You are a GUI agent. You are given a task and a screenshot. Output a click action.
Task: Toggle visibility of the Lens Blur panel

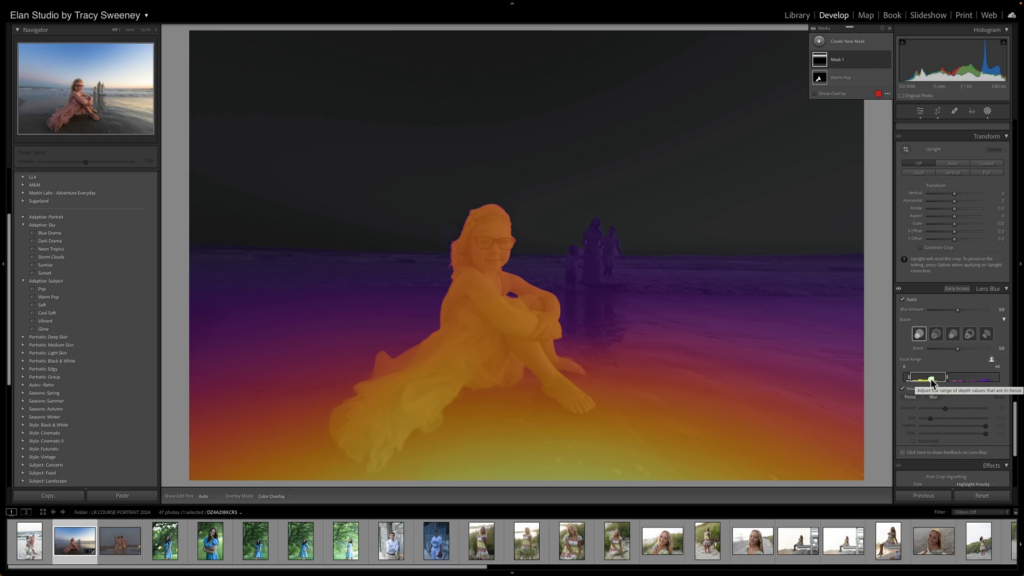(x=899, y=289)
